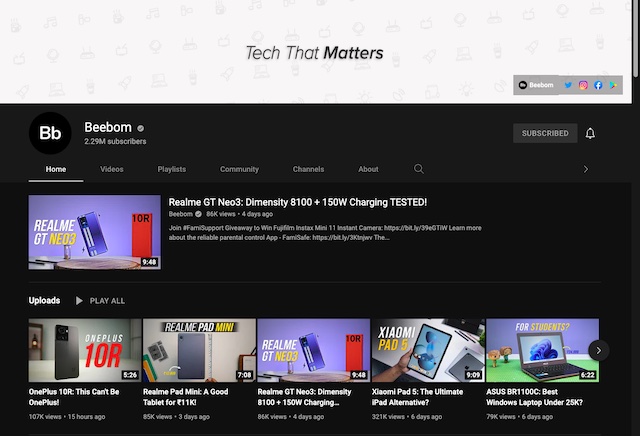Click the Beebom website link in the banner
The image size is (640, 436).
(536, 85)
